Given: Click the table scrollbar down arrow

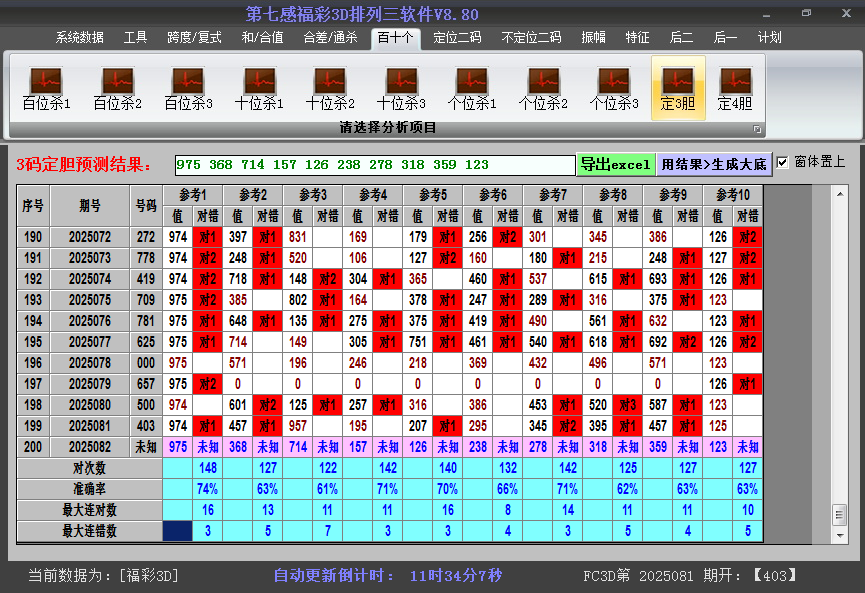Looking at the screenshot, I should pos(839,533).
